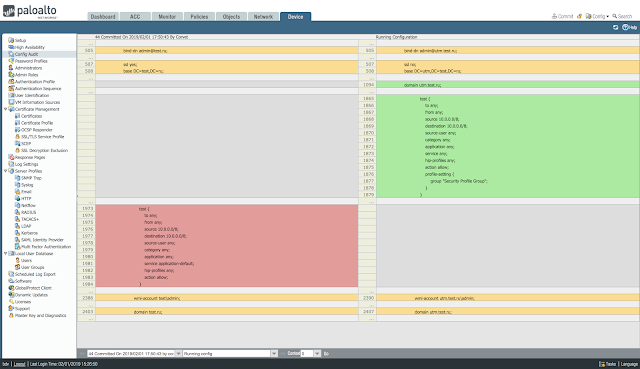Click the High Availability icon
This screenshot has width=640, height=369.
coord(11,47)
